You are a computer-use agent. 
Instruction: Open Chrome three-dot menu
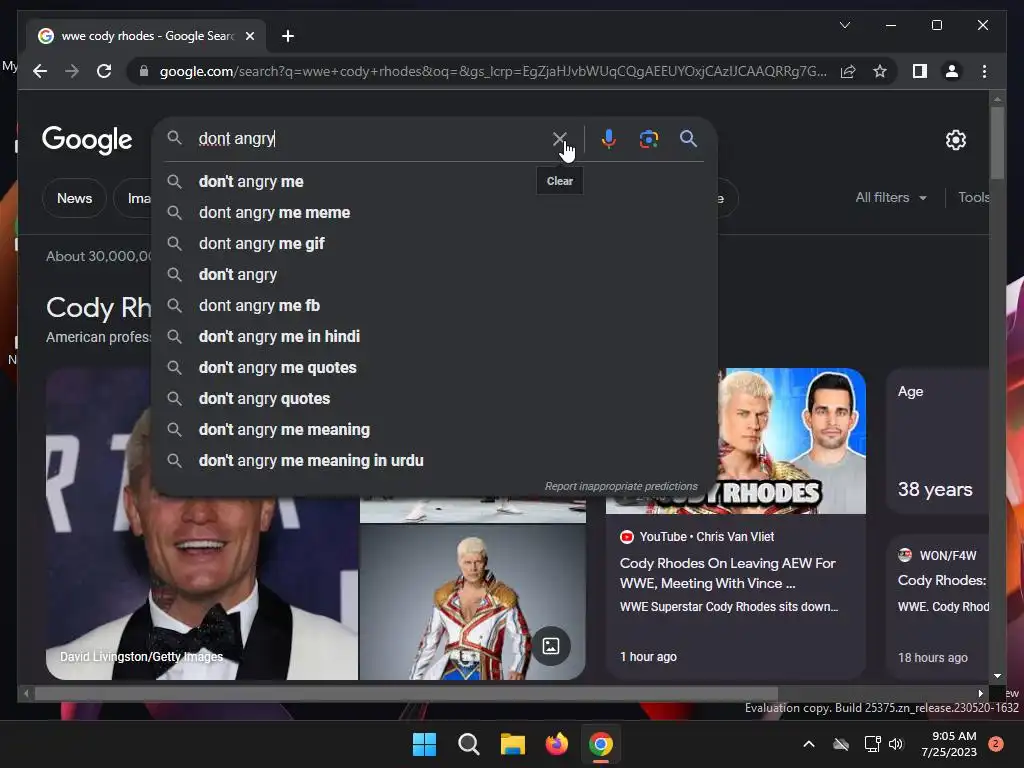[x=984, y=71]
